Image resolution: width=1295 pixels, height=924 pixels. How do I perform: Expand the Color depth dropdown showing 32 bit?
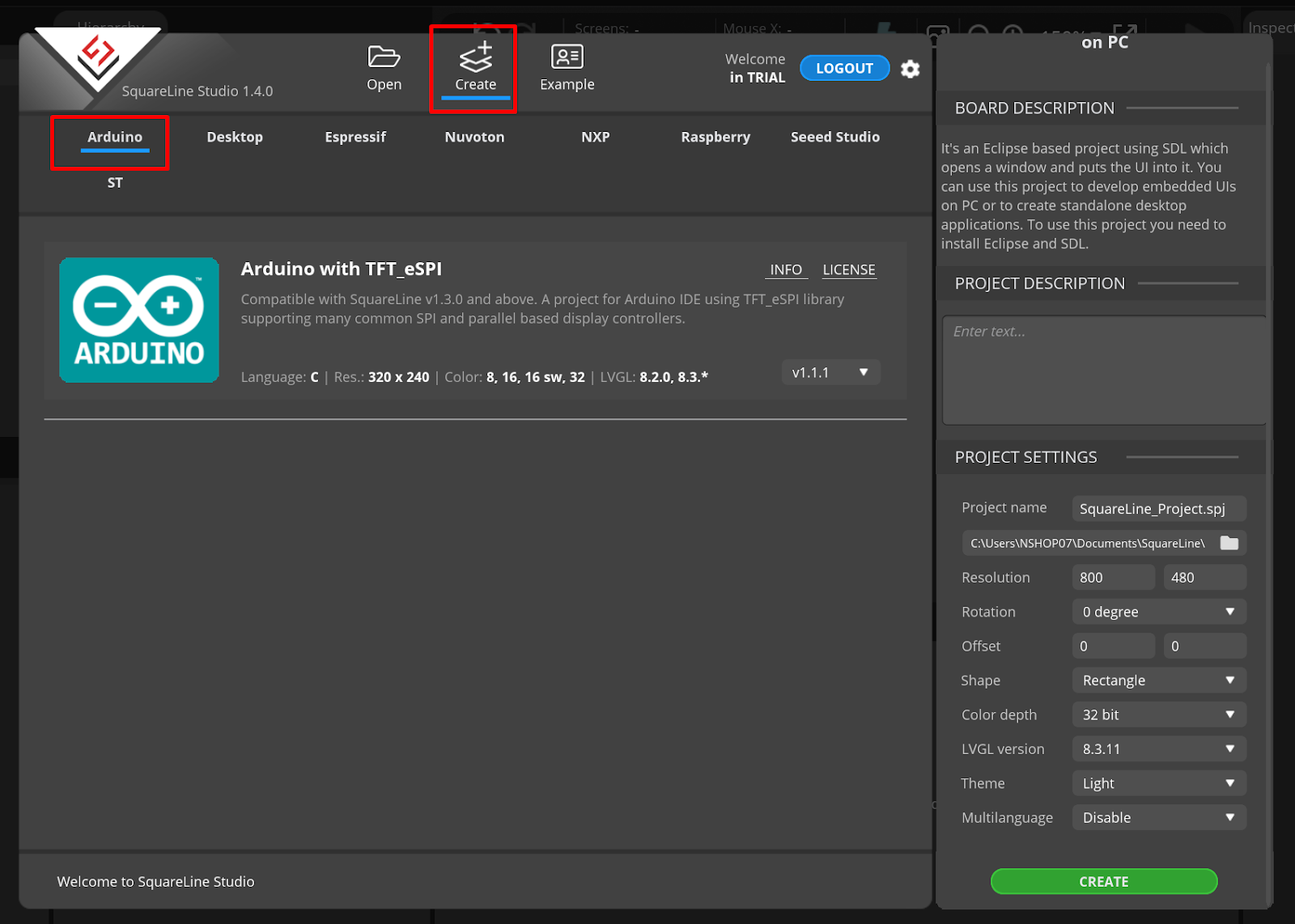click(1159, 714)
